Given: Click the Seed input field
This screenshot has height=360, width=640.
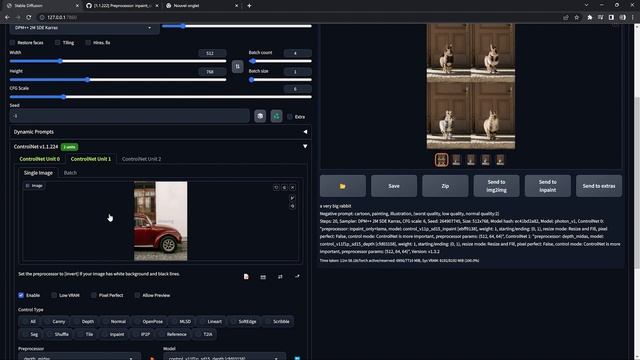Looking at the screenshot, I should click(129, 116).
